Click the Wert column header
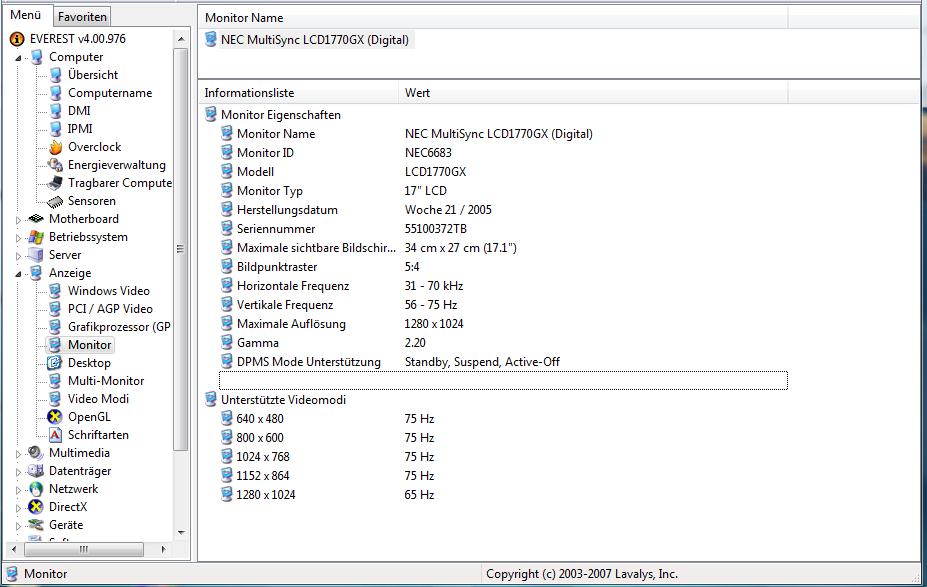 (x=593, y=93)
